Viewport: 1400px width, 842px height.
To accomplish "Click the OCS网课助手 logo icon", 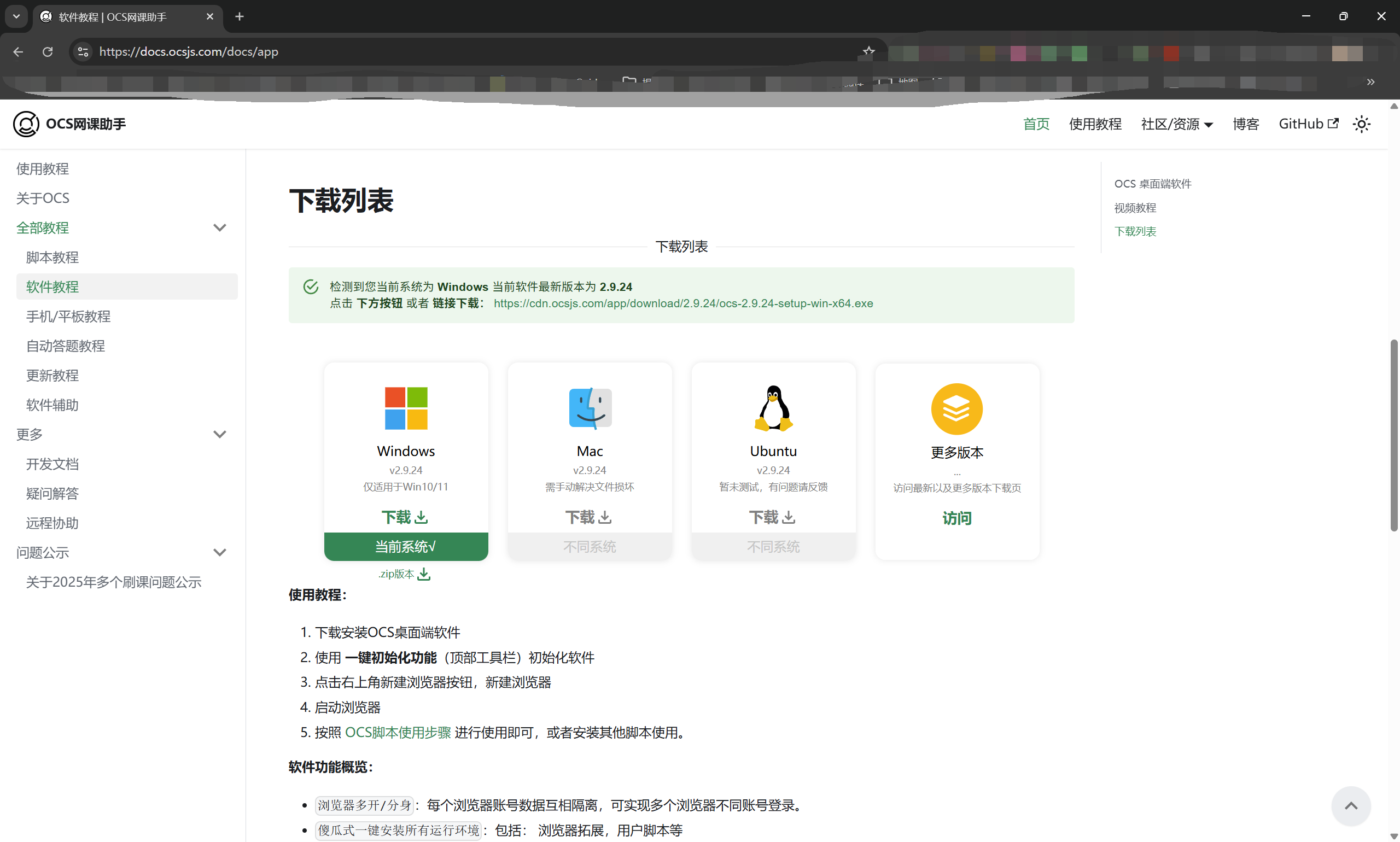I will click(x=26, y=124).
